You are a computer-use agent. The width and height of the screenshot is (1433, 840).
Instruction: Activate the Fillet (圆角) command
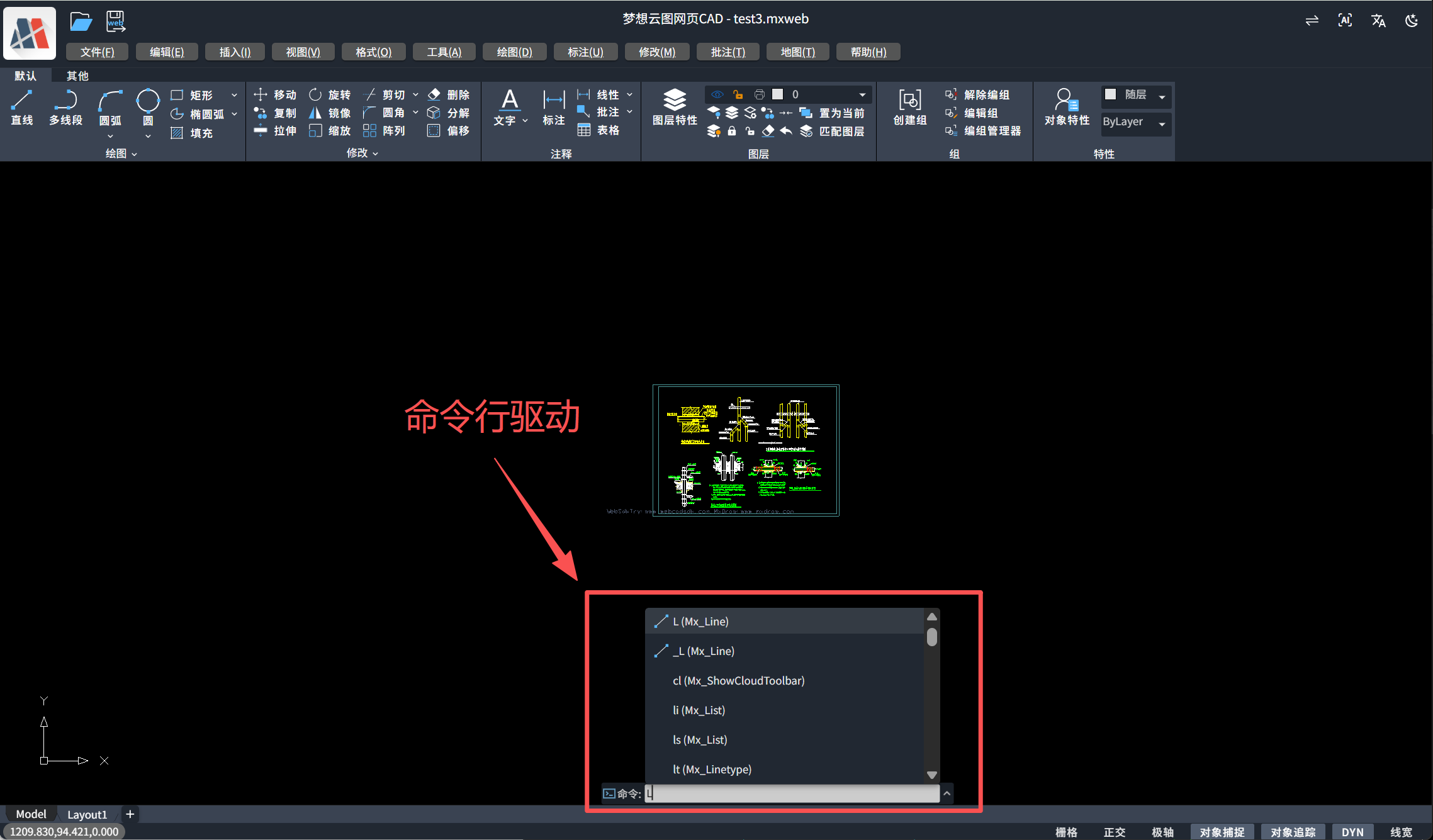[384, 113]
